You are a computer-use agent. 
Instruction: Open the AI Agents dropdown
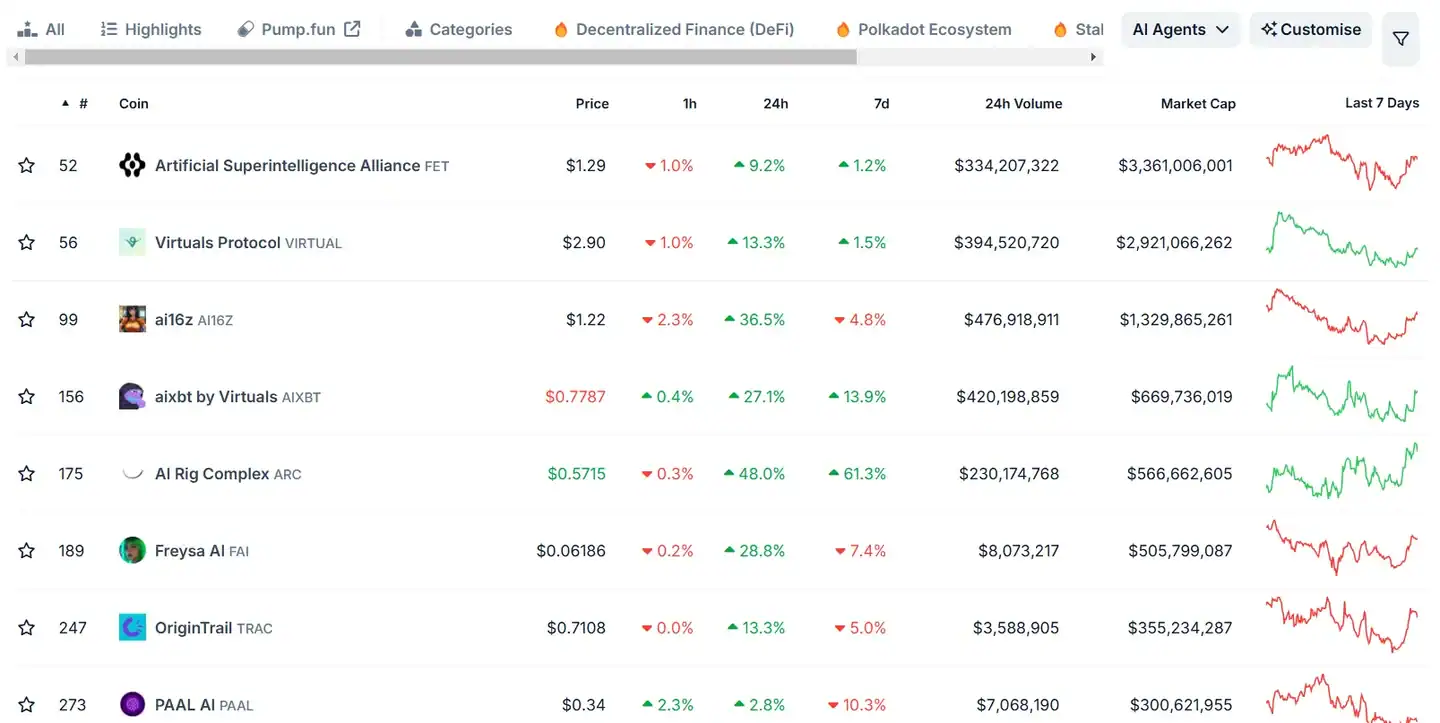1180,30
